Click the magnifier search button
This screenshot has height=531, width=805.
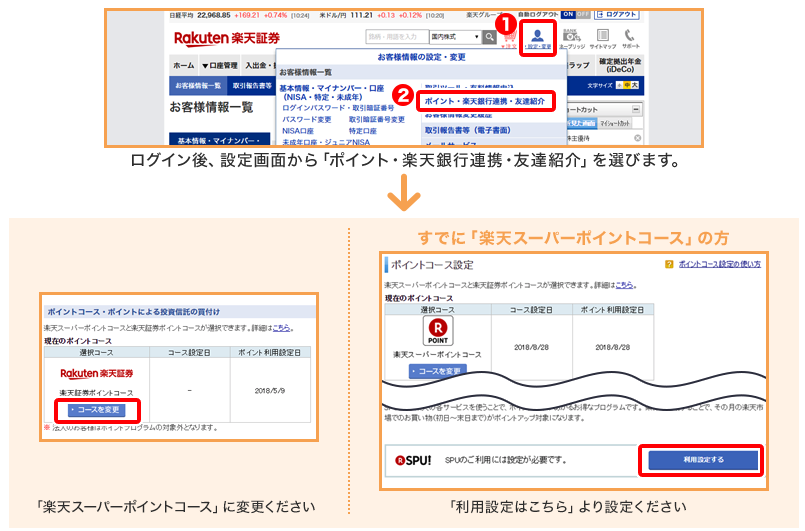(x=490, y=36)
